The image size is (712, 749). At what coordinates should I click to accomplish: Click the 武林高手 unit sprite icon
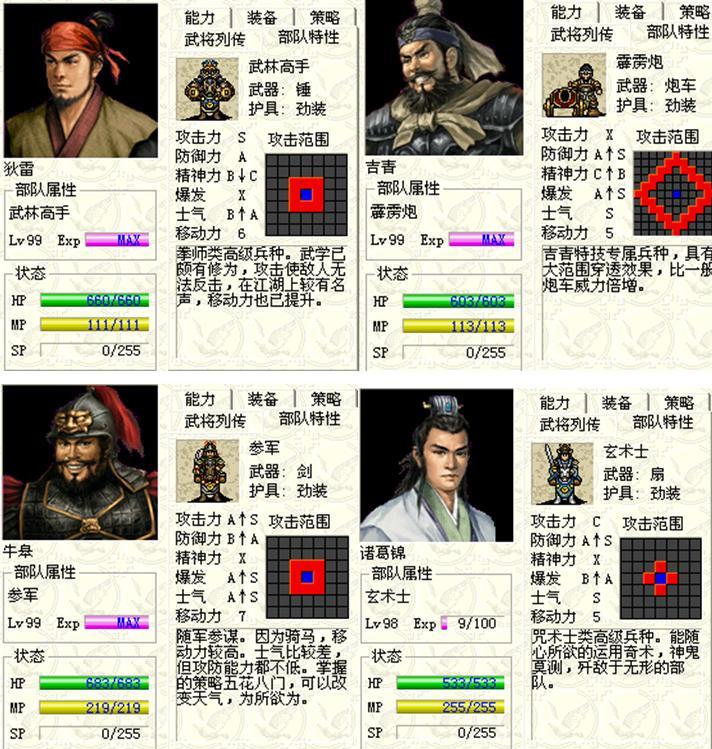(207, 89)
